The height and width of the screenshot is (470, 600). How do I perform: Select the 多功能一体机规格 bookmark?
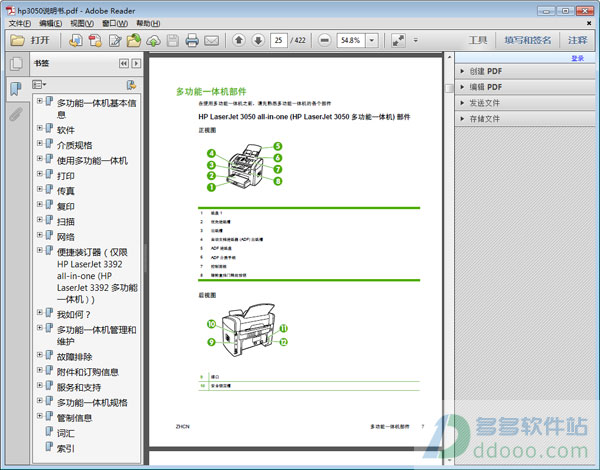(92, 403)
